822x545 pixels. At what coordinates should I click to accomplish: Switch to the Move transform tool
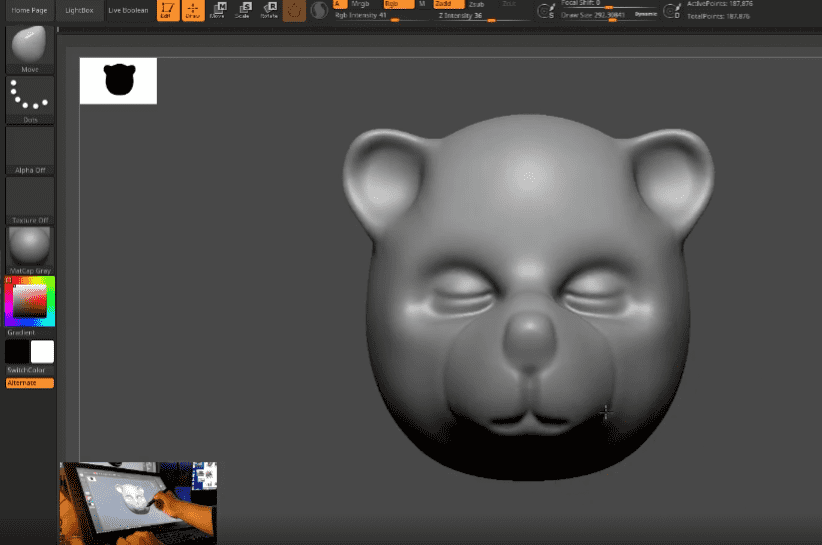click(219, 10)
